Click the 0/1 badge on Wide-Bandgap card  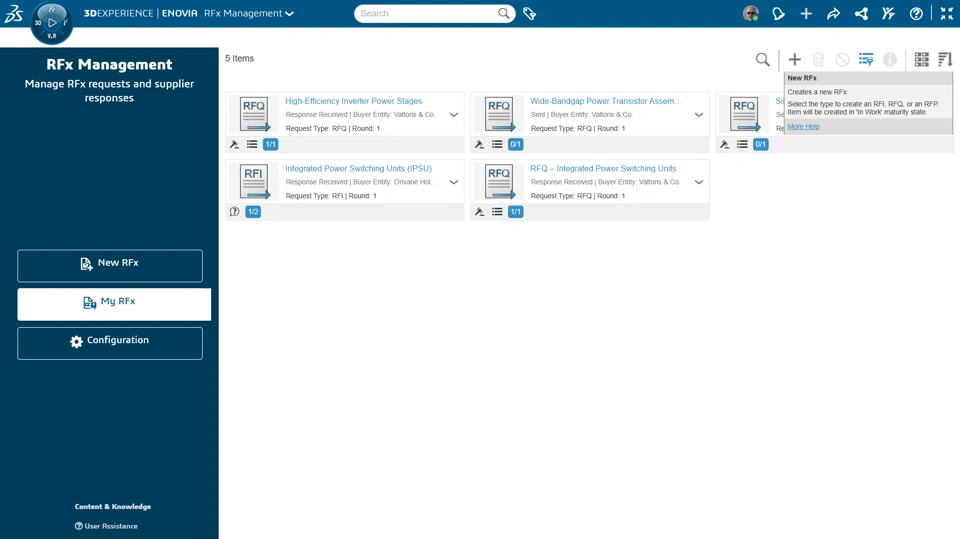point(516,145)
